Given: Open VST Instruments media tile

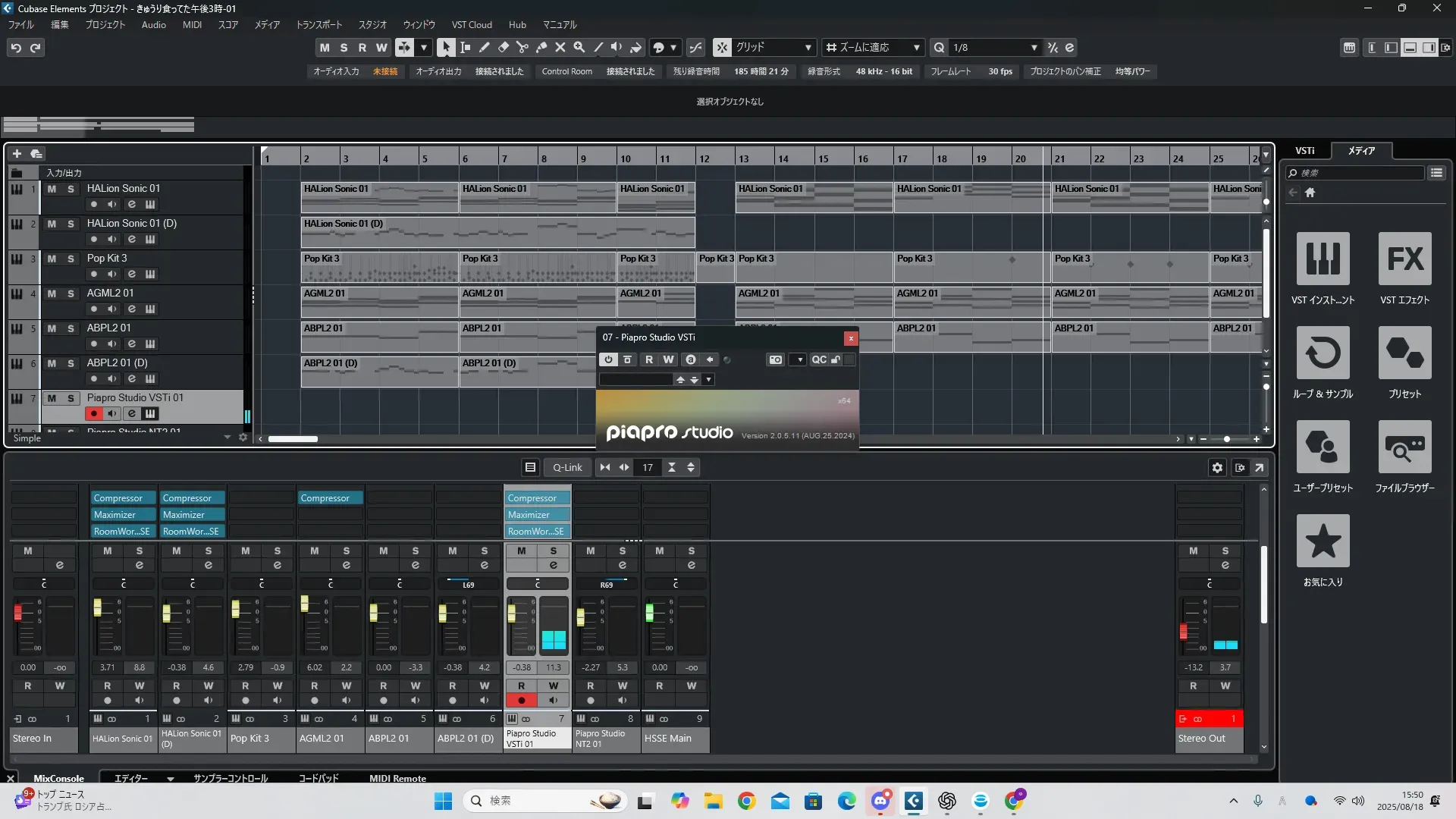Looking at the screenshot, I should 1323,259.
